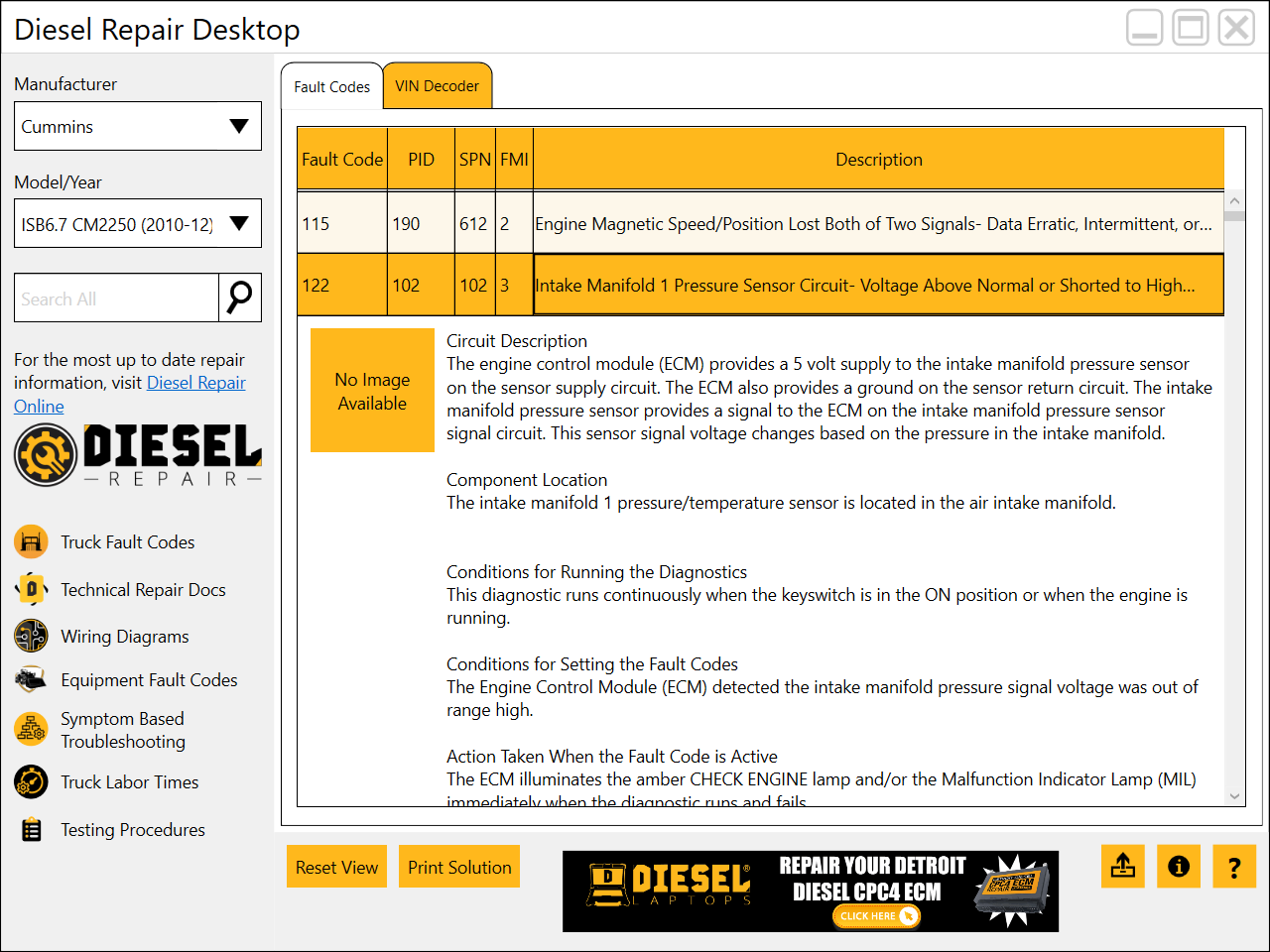Open Symptom Based Troubleshooting
This screenshot has height=952, width=1270.
point(122,730)
